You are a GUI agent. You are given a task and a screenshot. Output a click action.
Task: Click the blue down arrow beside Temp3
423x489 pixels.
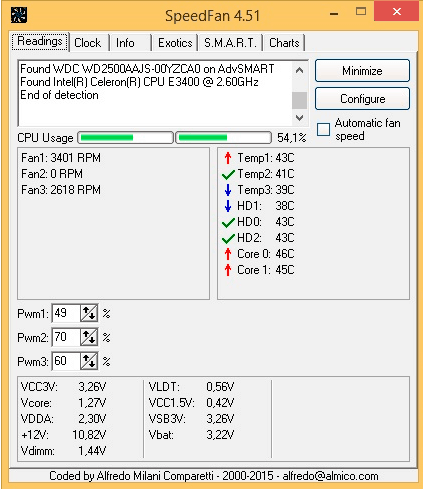(228, 190)
